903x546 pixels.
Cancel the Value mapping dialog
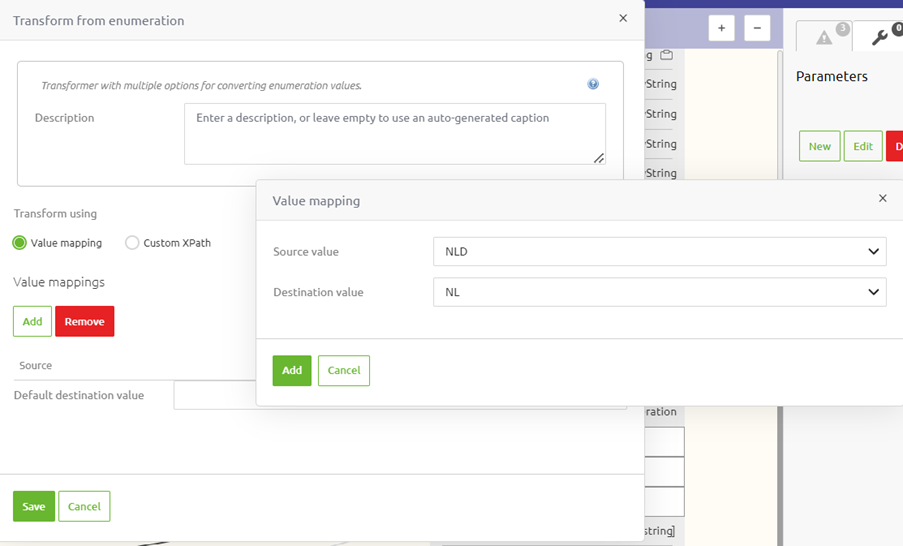point(343,370)
